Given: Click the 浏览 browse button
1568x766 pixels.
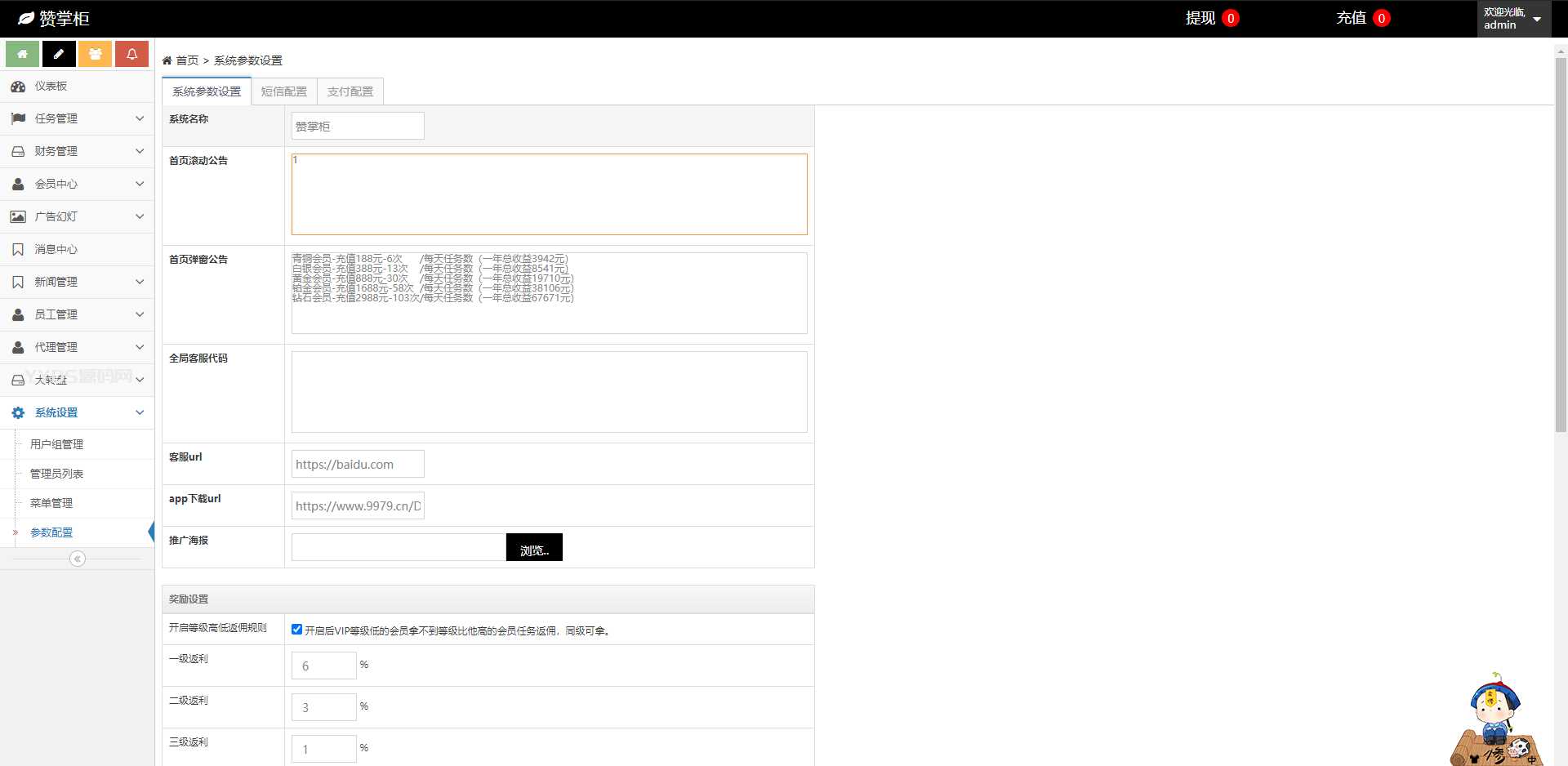Looking at the screenshot, I should pyautogui.click(x=534, y=548).
